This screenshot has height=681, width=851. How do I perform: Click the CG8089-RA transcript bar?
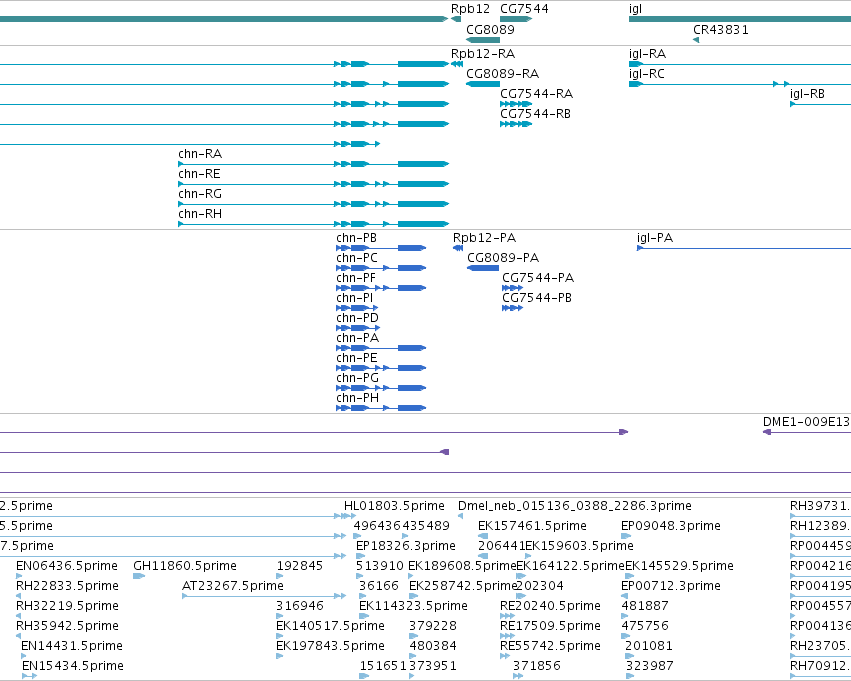click(483, 84)
